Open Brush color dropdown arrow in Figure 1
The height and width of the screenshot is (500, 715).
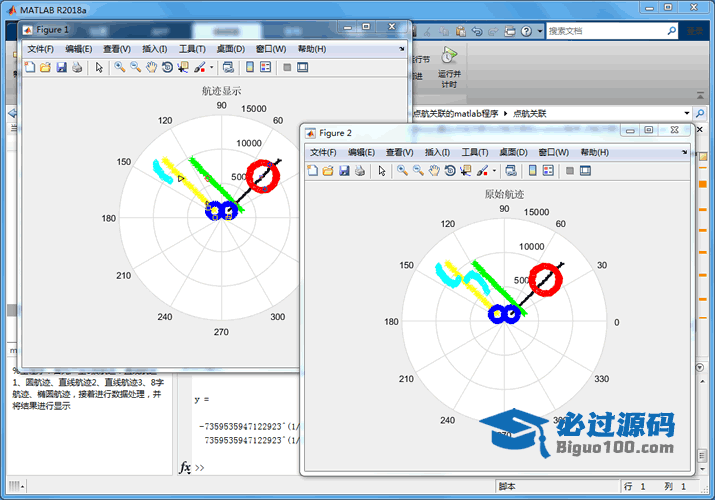click(212, 67)
